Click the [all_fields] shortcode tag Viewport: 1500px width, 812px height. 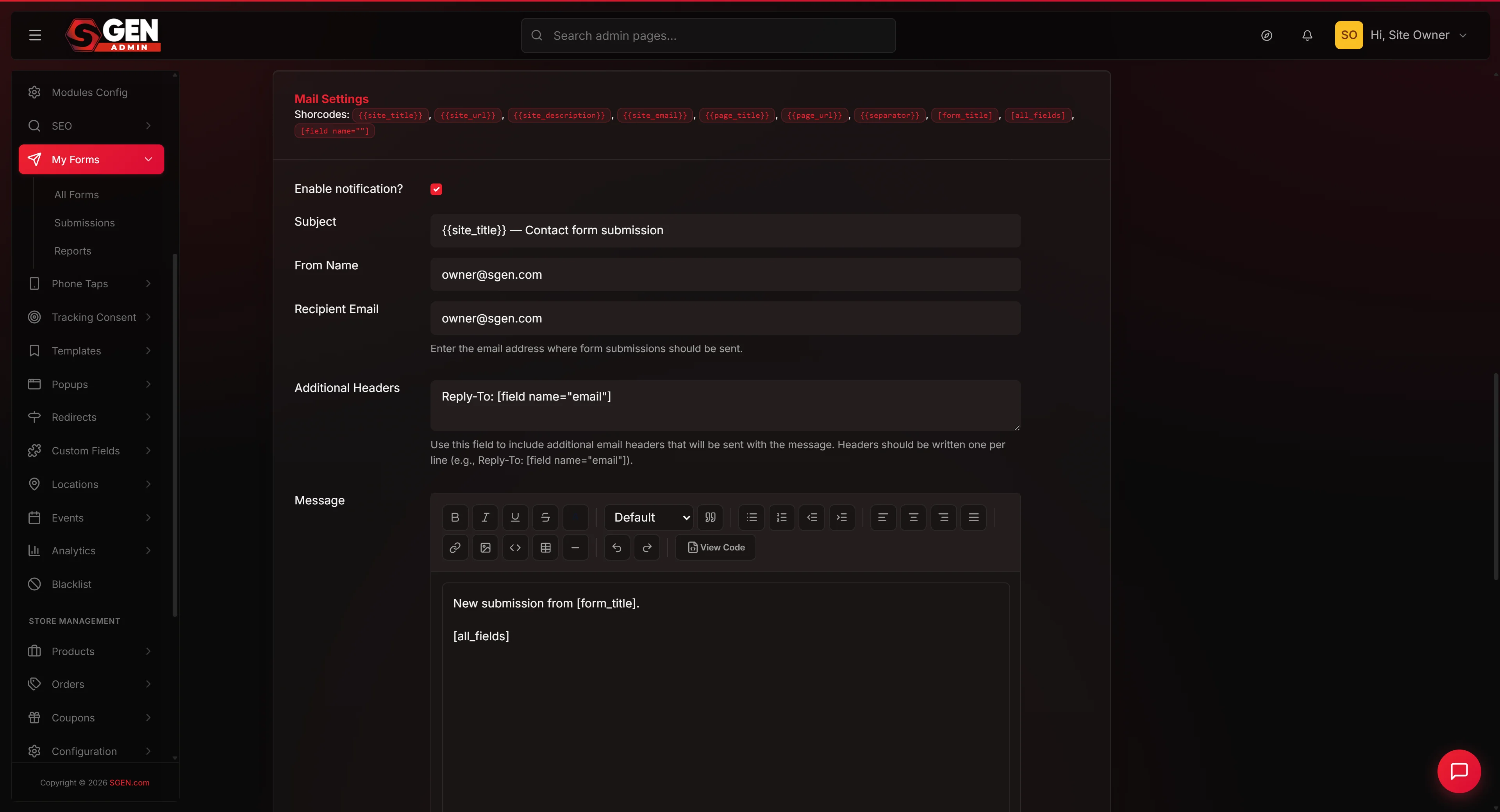click(1037, 115)
